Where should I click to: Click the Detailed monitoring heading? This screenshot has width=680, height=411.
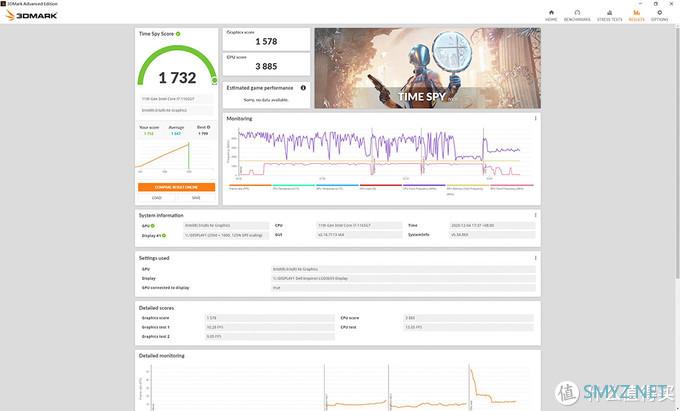pos(161,356)
